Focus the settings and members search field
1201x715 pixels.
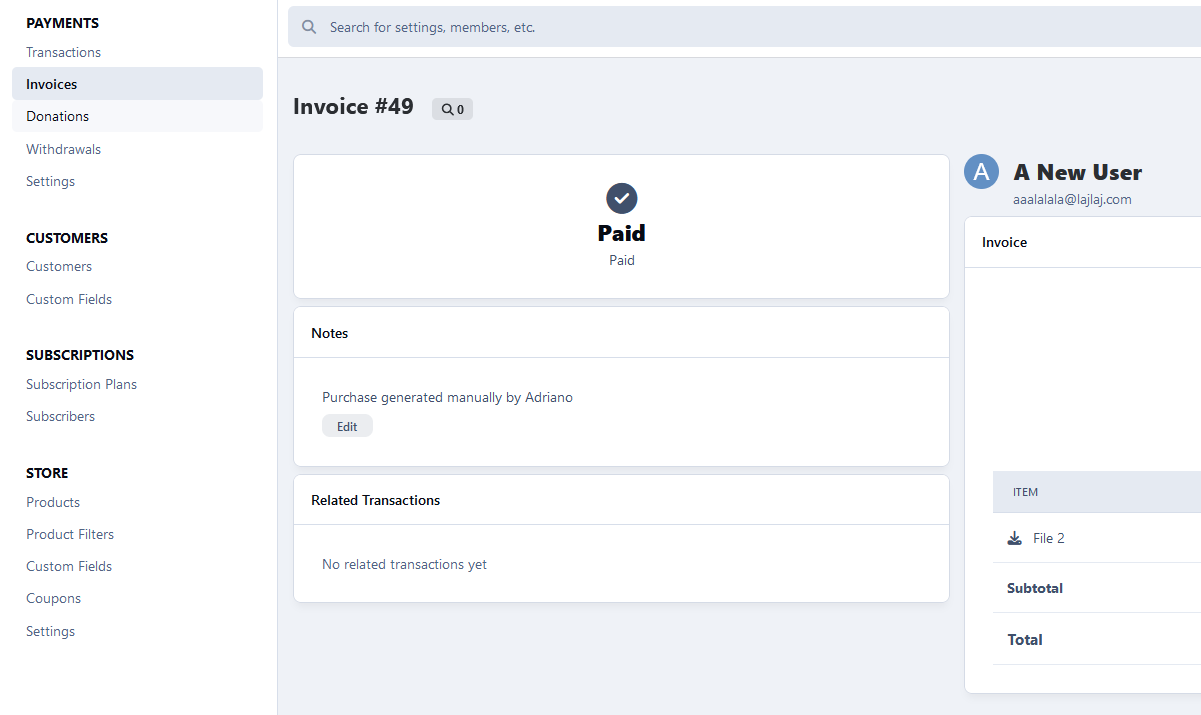tap(744, 27)
